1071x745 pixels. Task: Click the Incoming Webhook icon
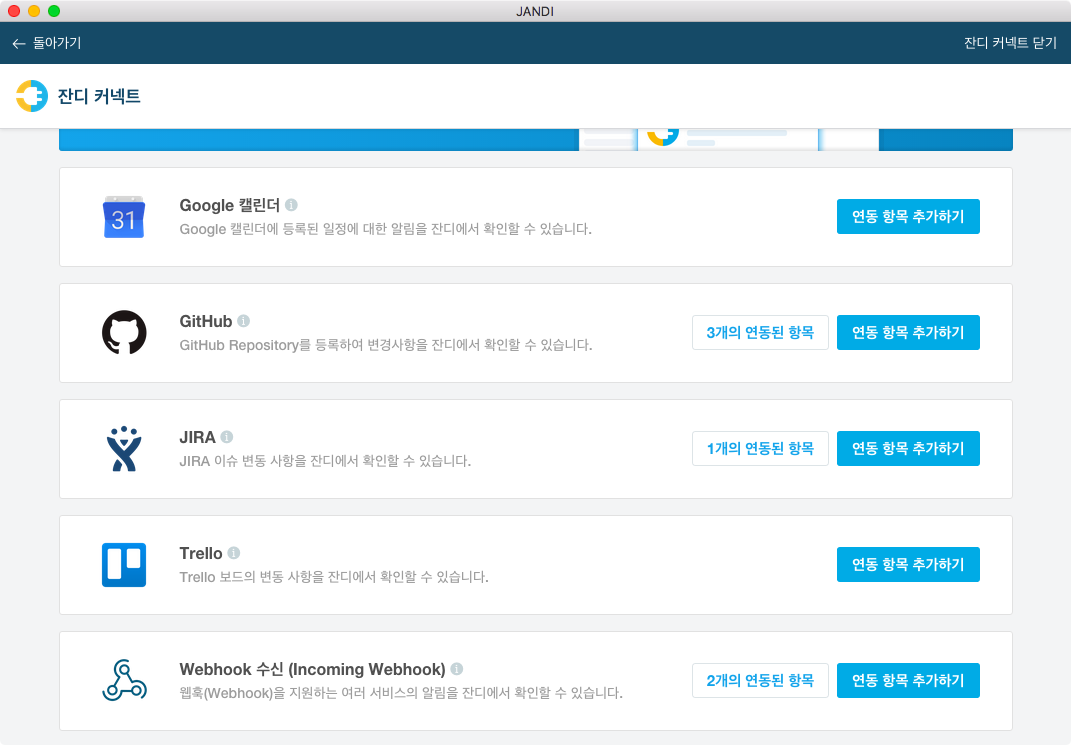click(124, 681)
